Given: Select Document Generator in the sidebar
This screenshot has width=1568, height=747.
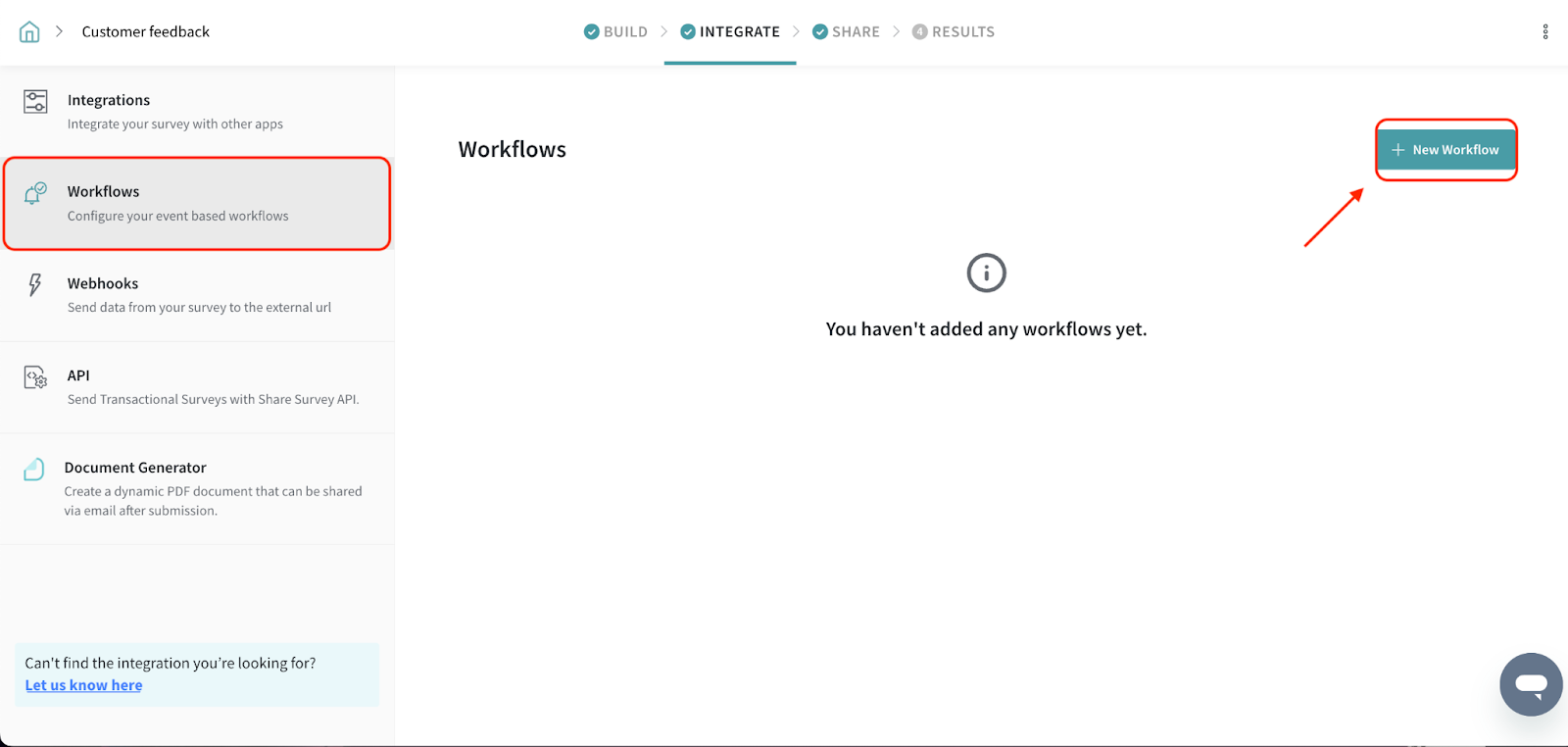Looking at the screenshot, I should (x=196, y=488).
